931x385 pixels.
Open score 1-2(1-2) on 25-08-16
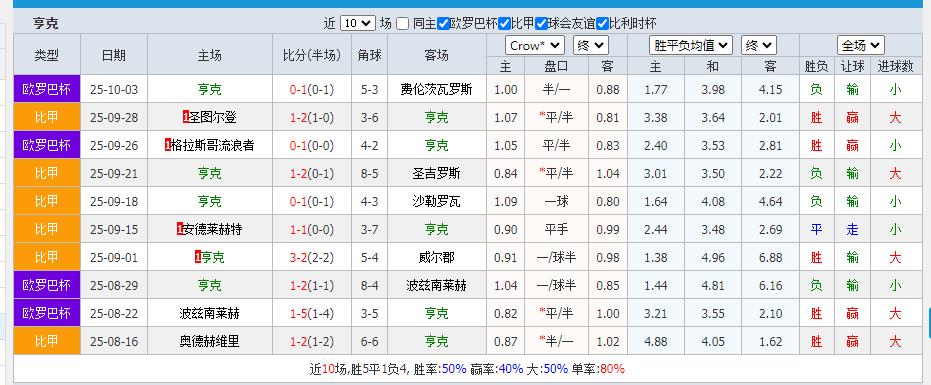[x=312, y=341]
